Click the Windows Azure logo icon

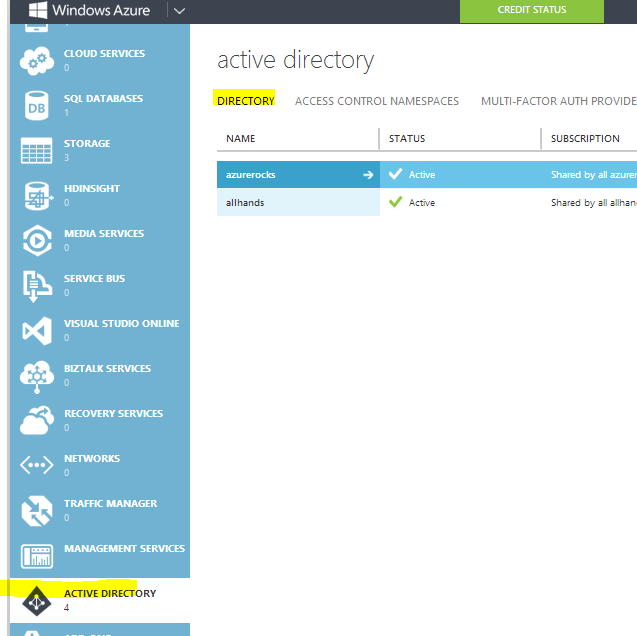click(x=38, y=10)
